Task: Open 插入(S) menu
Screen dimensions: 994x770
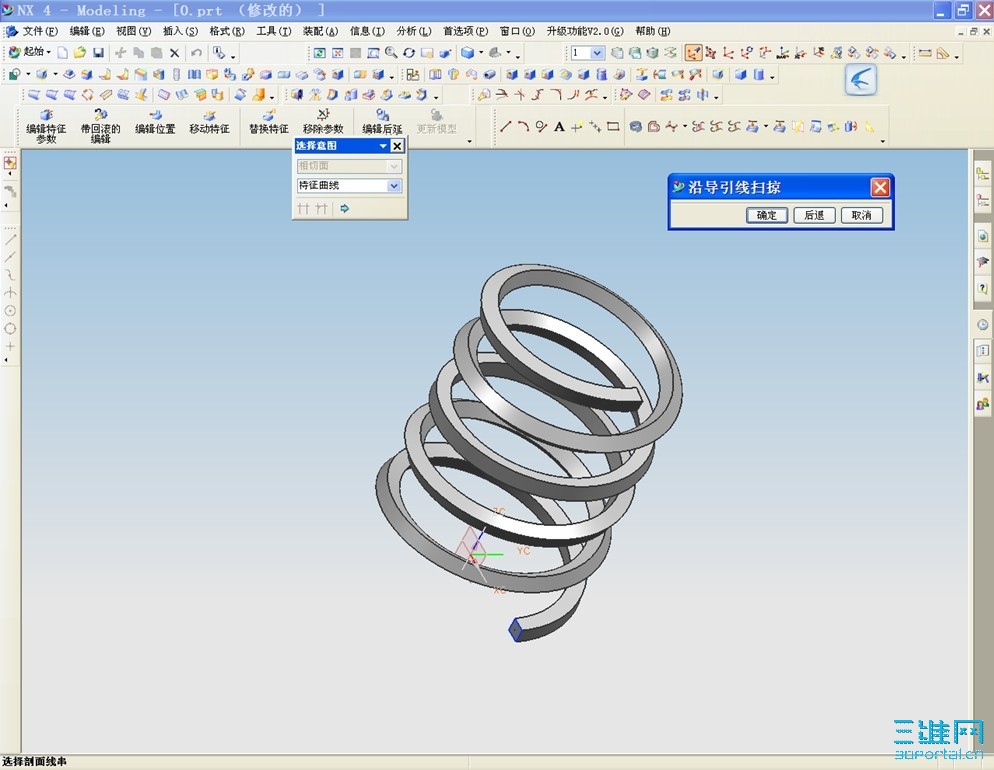Action: [x=181, y=31]
